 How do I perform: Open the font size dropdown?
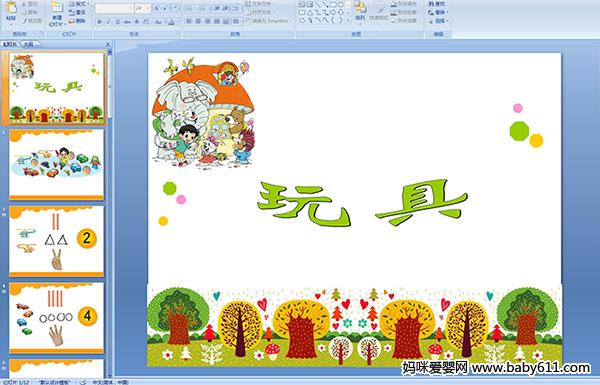coord(148,8)
